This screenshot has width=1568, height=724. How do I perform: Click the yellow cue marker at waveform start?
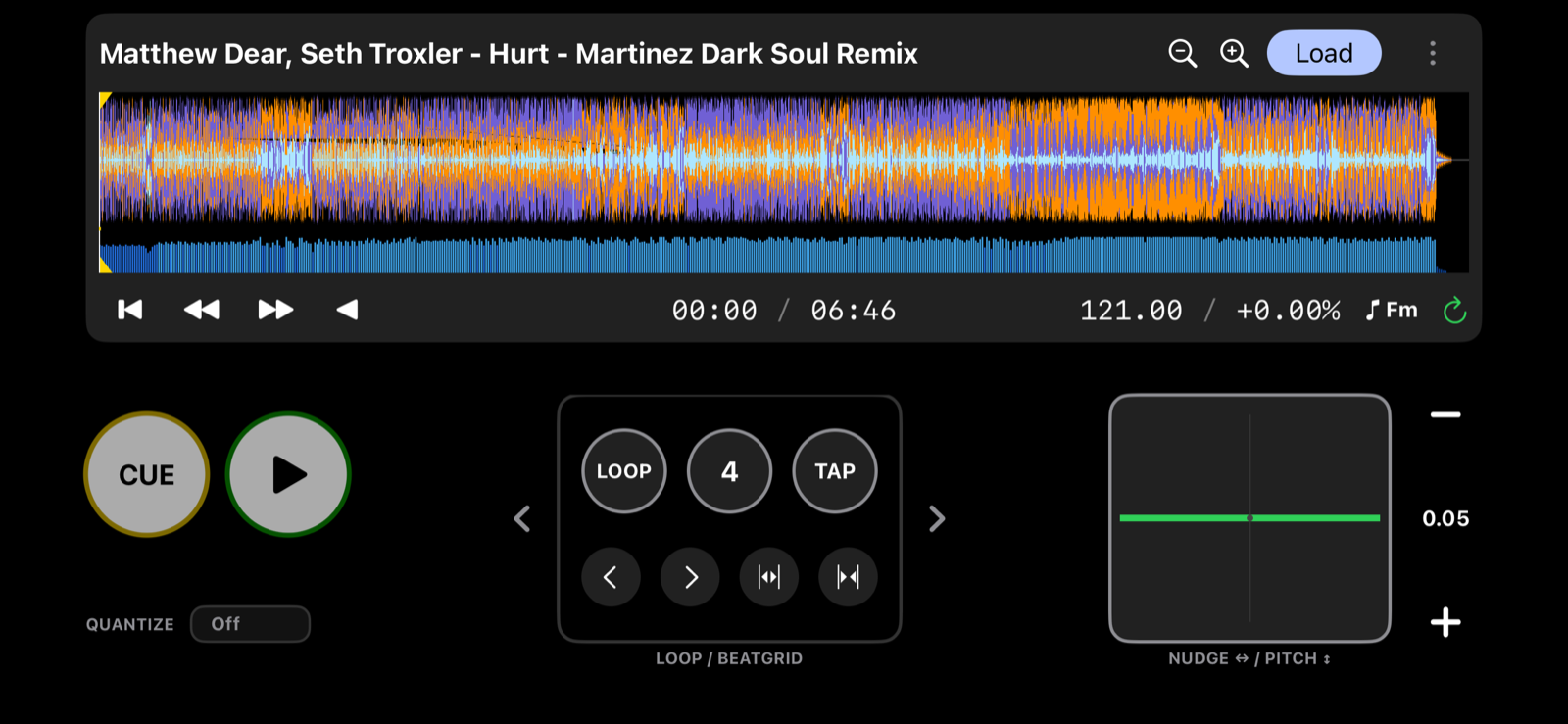pyautogui.click(x=105, y=100)
